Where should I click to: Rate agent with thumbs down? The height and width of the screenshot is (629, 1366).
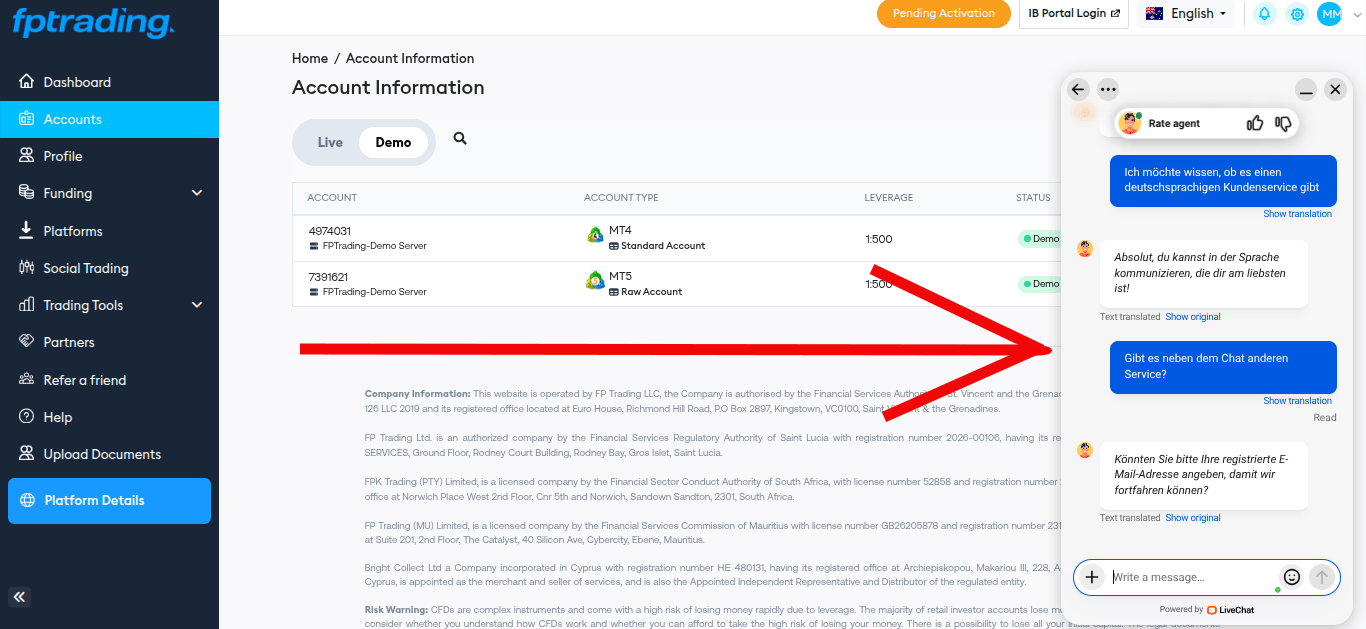click(1283, 123)
